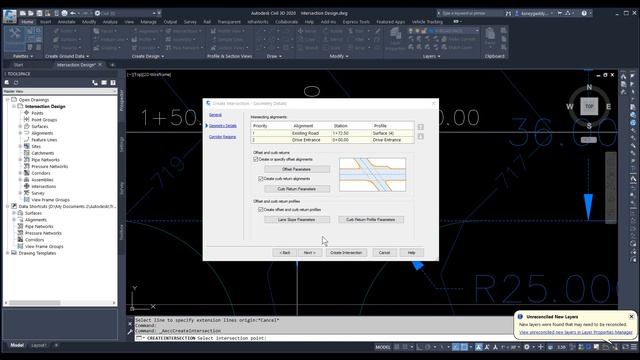Open the Vehicle Tracking ribbon tab
Screen dimensions: 640x360
coord(427,22)
